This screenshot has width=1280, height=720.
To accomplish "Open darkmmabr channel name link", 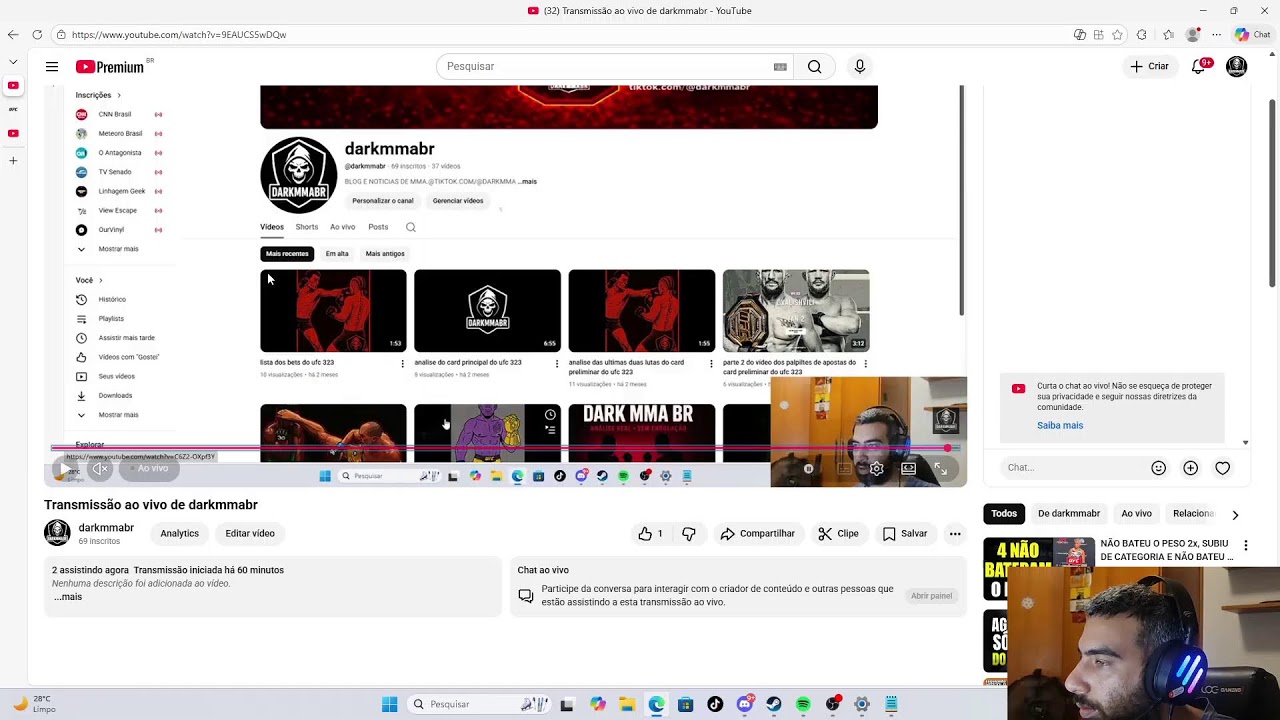I will [106, 528].
